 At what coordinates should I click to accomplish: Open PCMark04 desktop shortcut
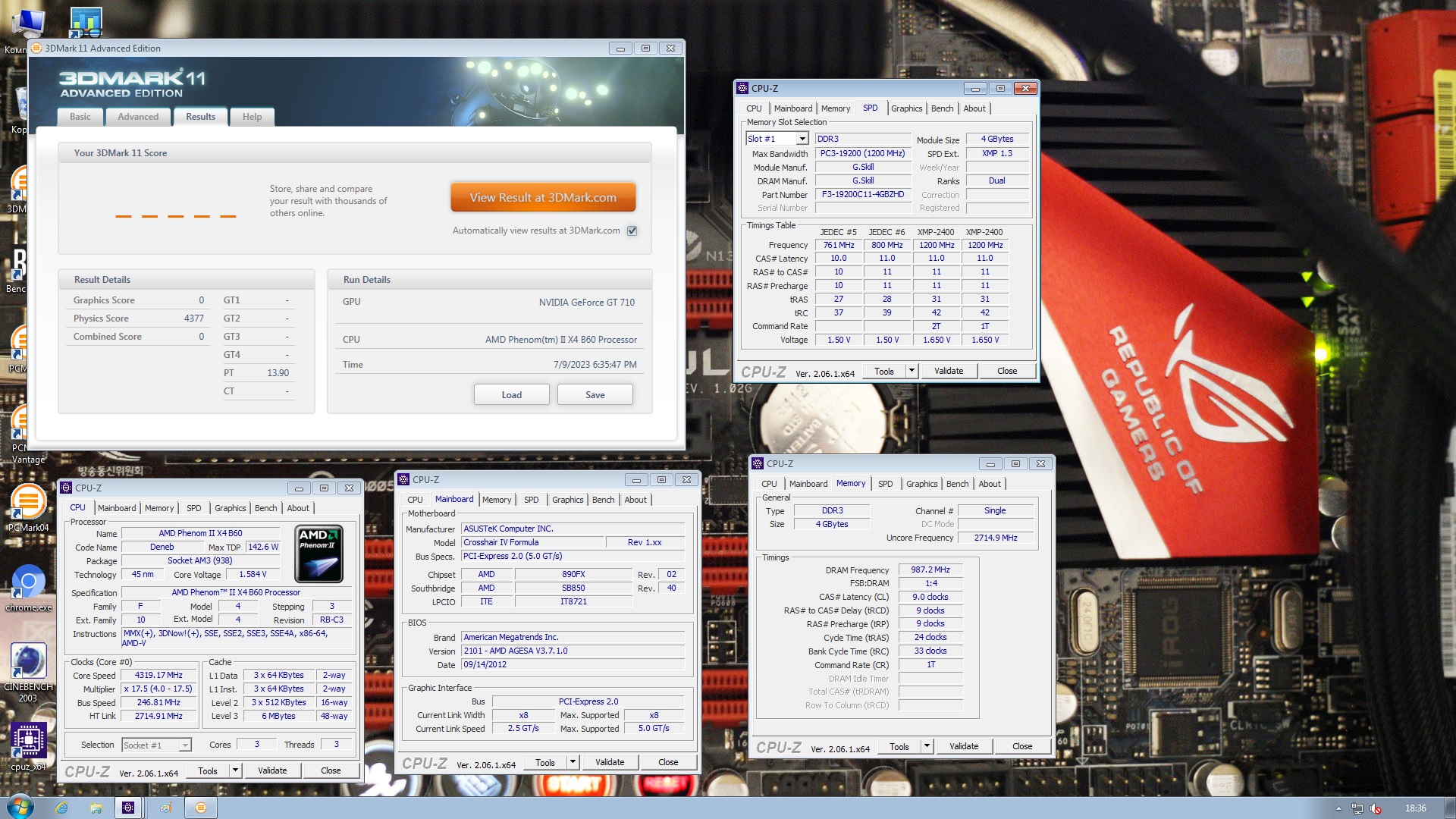(x=28, y=507)
